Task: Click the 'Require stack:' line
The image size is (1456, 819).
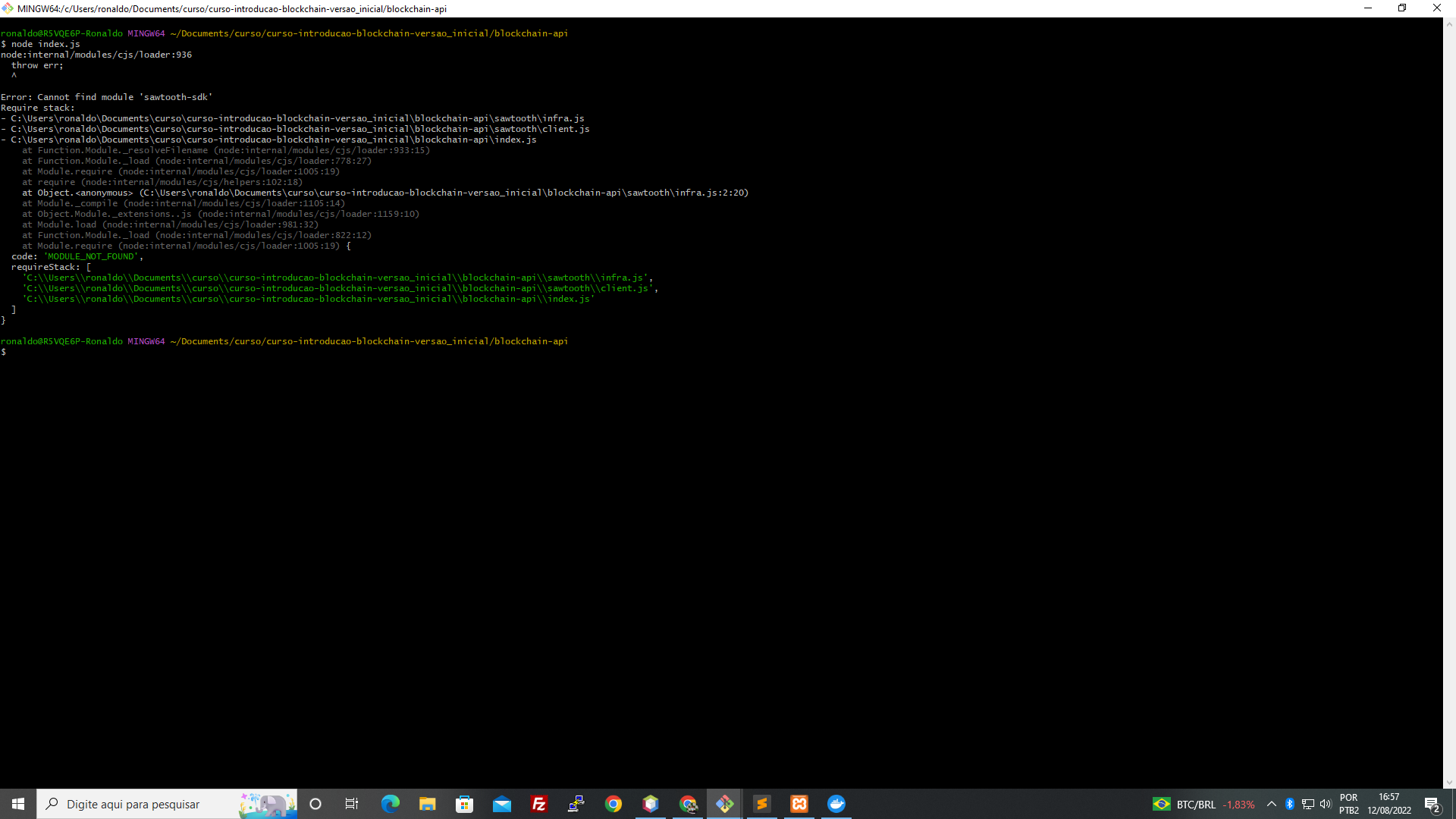Action: click(x=38, y=108)
